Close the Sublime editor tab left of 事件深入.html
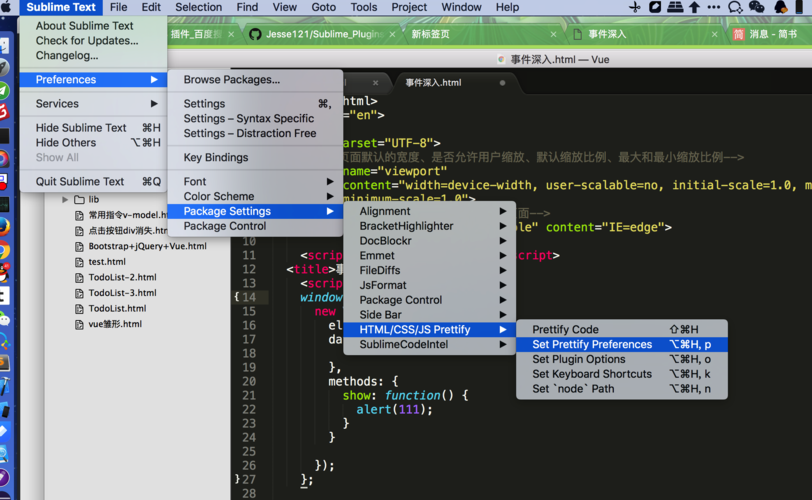This screenshot has height=500, width=812. coord(375,83)
